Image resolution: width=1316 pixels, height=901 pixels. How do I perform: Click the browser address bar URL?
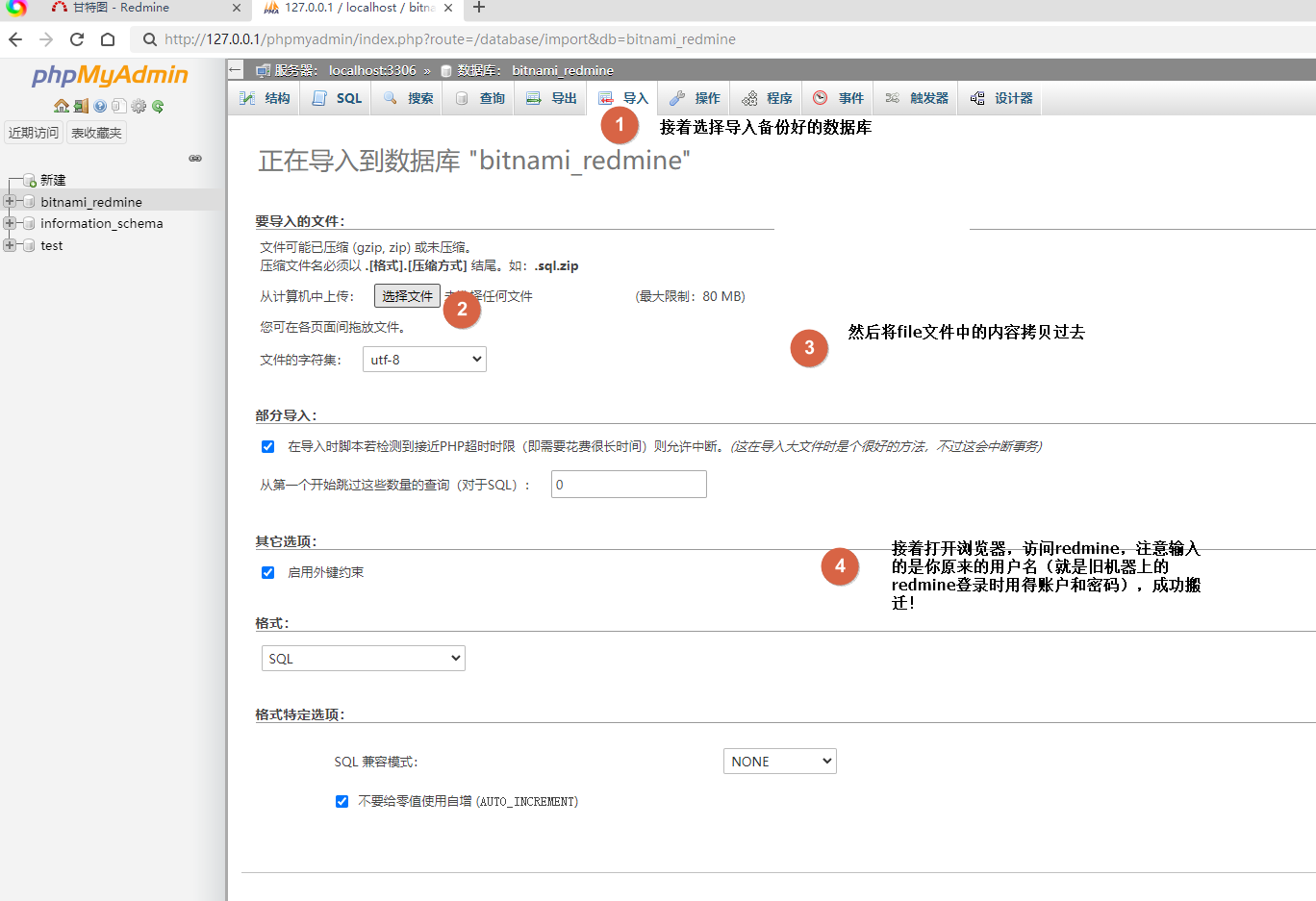tap(450, 39)
